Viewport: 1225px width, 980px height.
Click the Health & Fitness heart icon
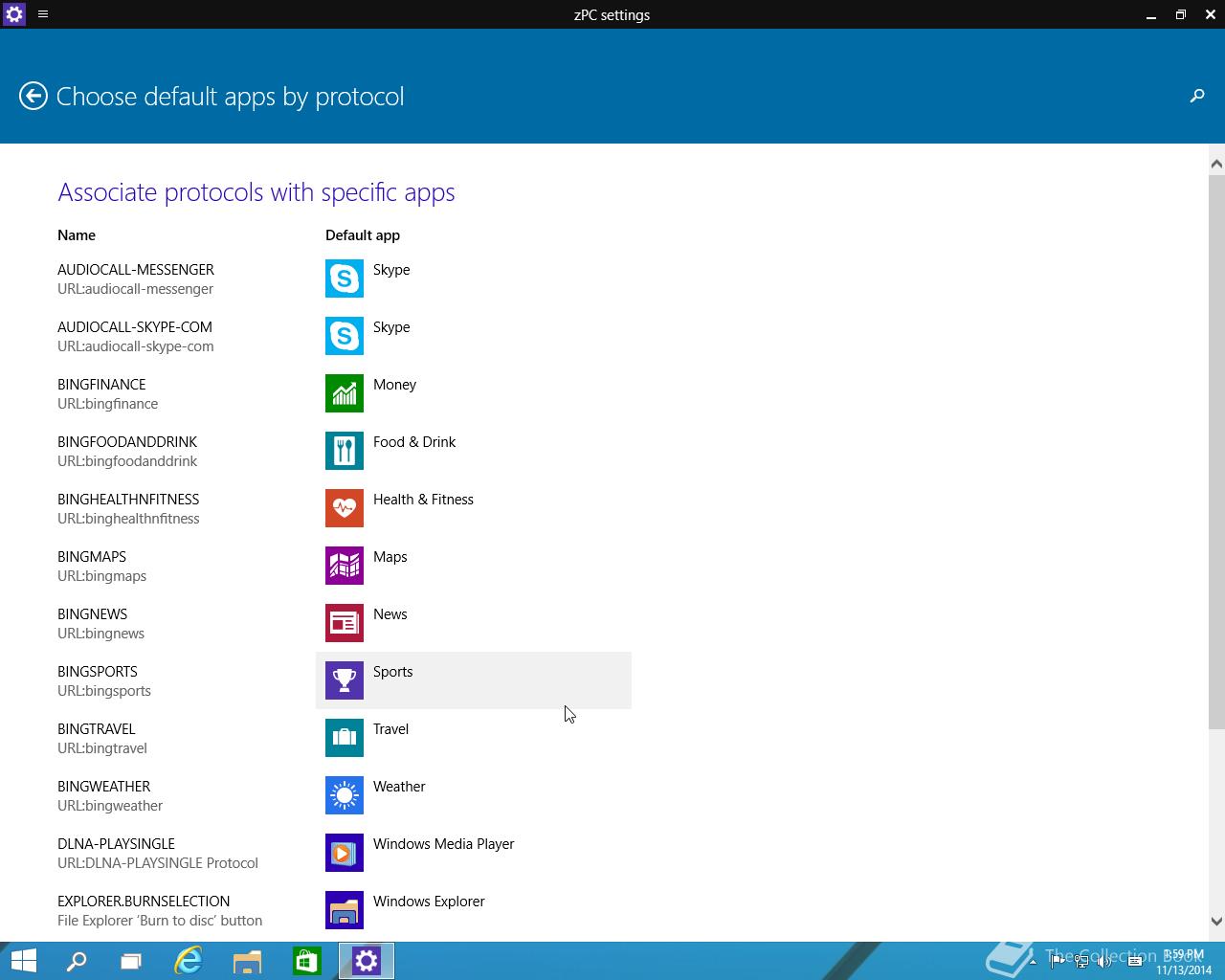click(x=345, y=508)
